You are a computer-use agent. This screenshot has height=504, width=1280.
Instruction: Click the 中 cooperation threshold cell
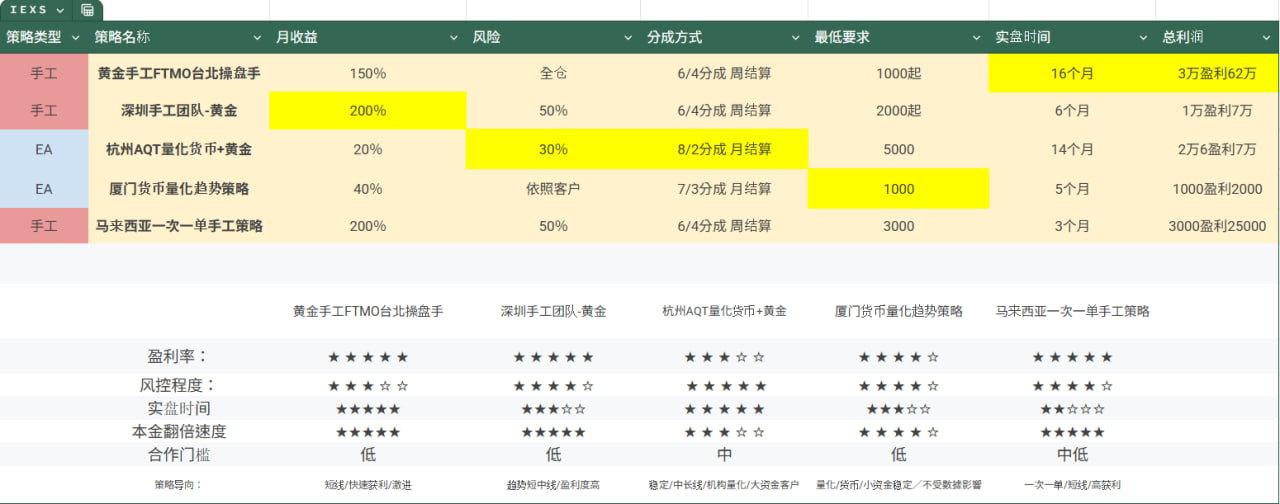(x=724, y=455)
